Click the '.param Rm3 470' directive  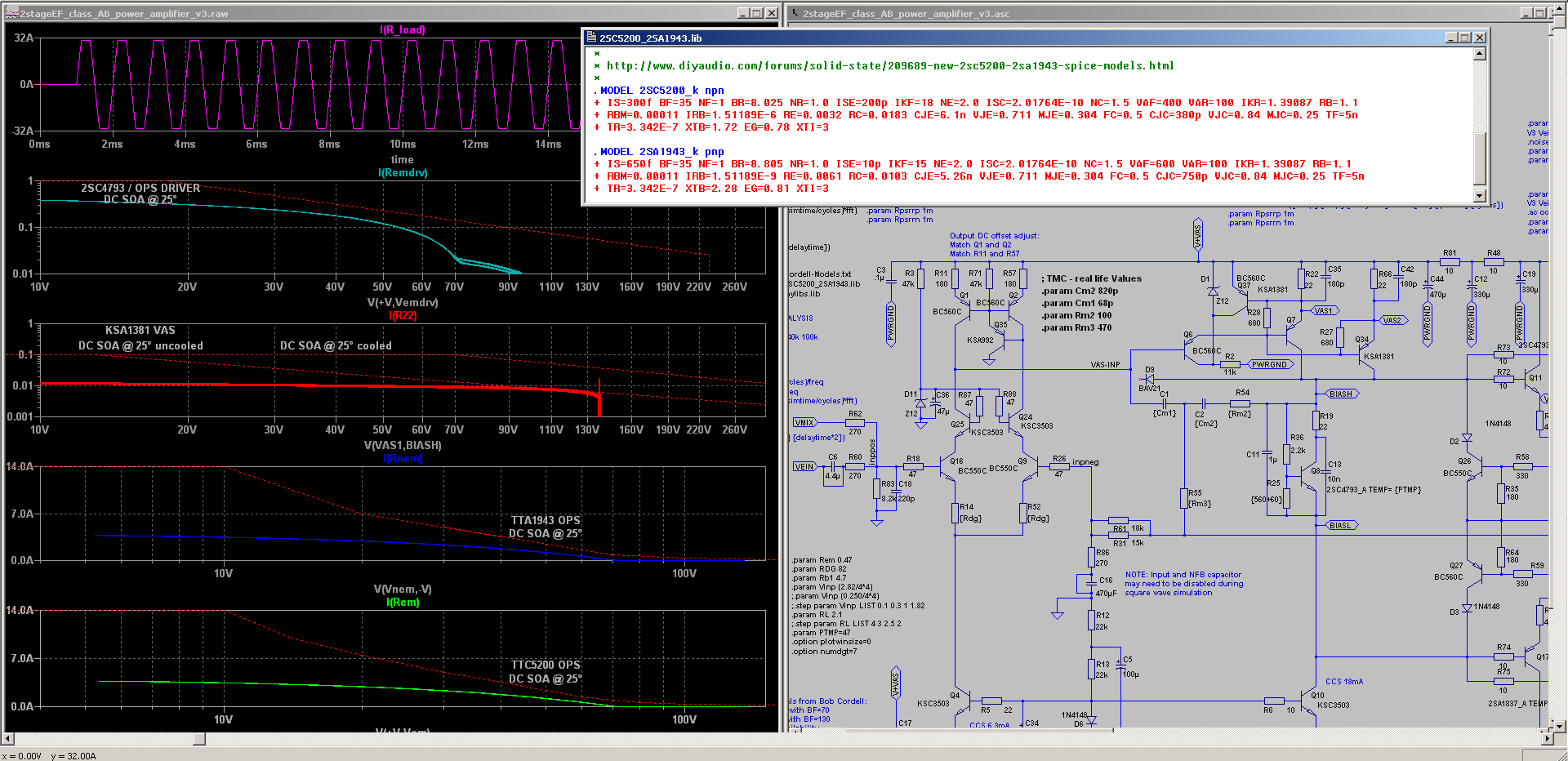1076,328
